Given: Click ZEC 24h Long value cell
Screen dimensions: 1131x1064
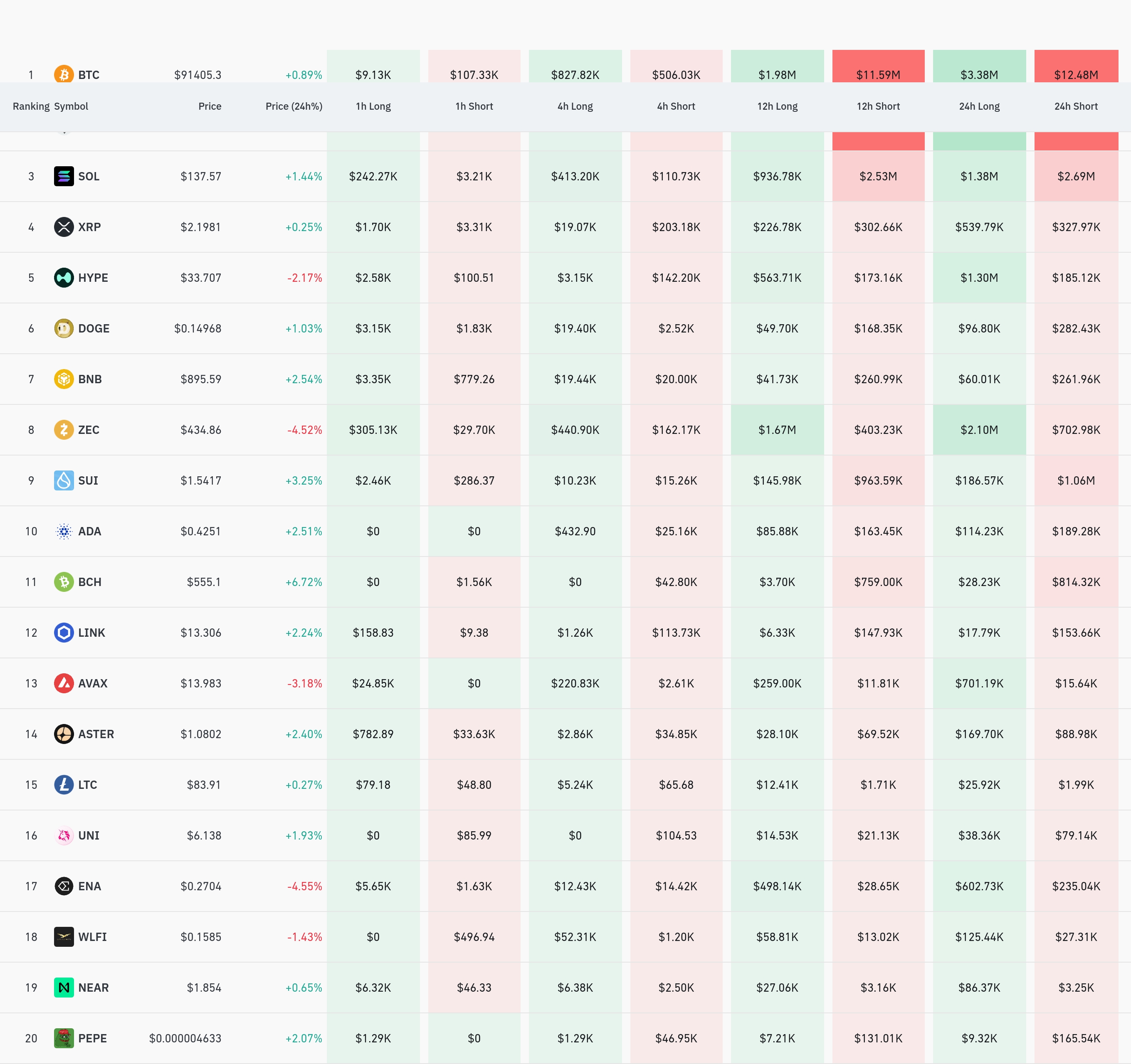Looking at the screenshot, I should click(979, 430).
